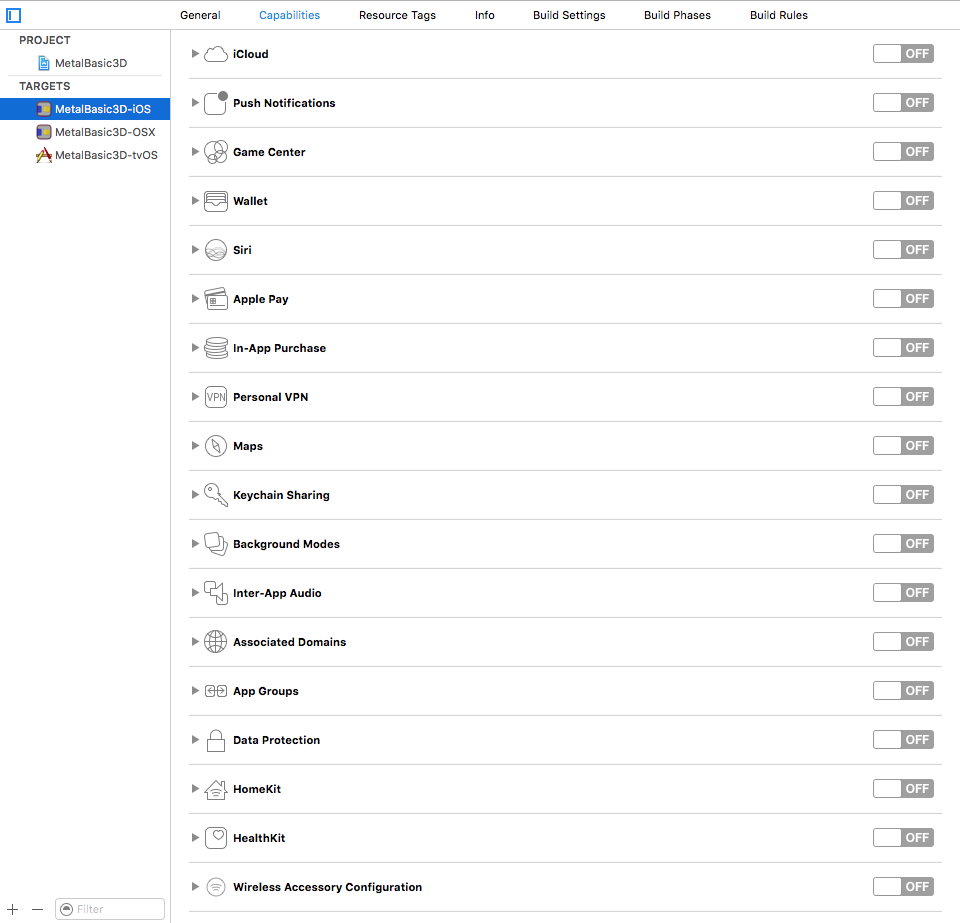Click the Wallet capability icon

[215, 200]
